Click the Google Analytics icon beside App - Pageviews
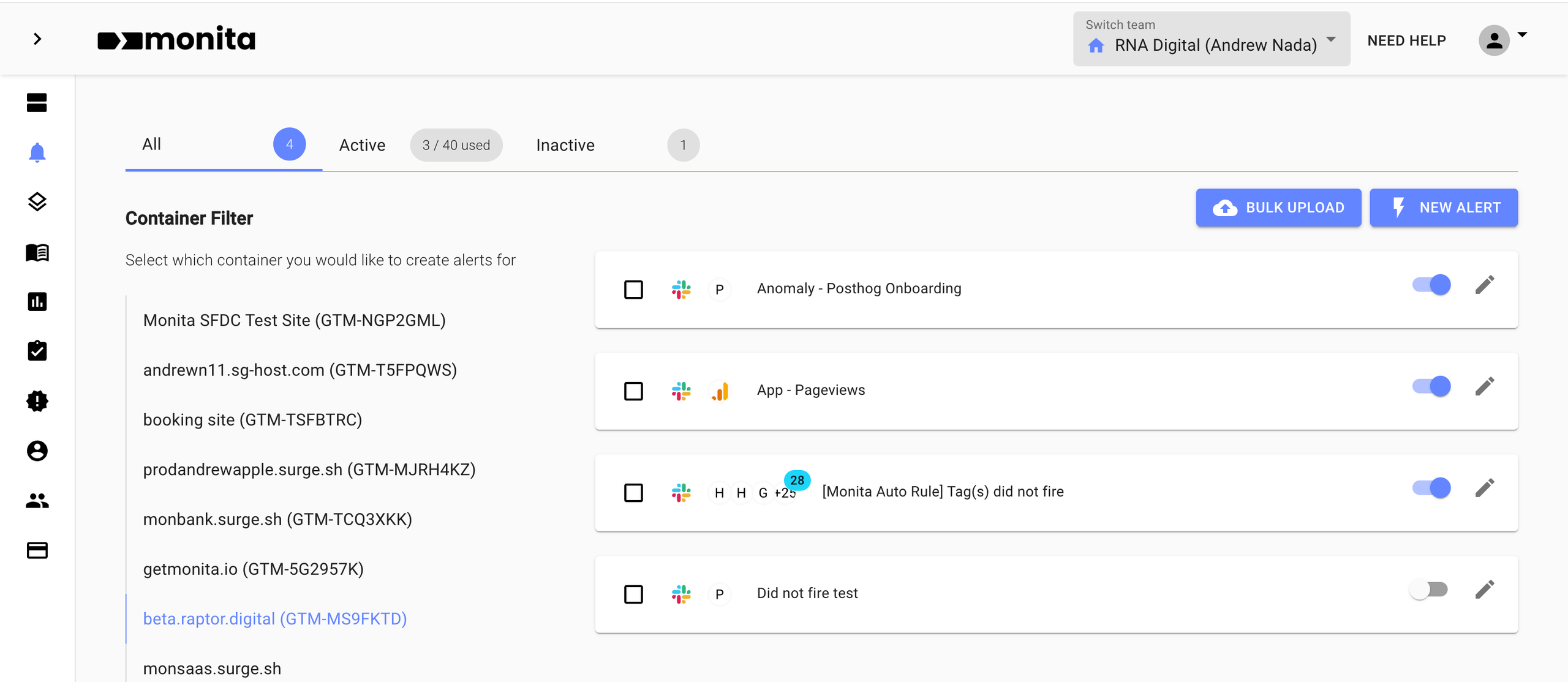 [x=720, y=391]
